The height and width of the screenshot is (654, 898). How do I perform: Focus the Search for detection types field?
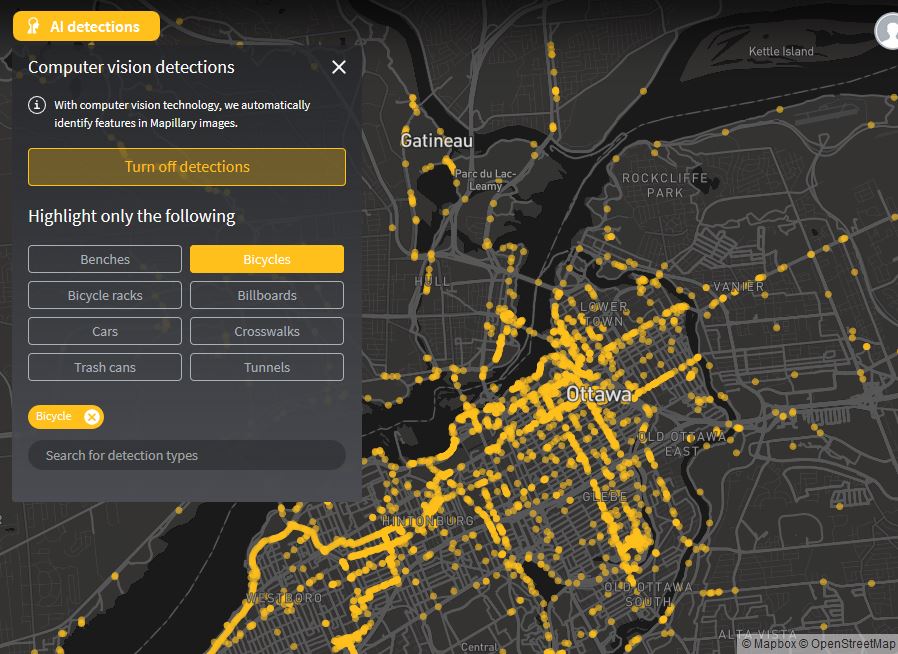(187, 455)
